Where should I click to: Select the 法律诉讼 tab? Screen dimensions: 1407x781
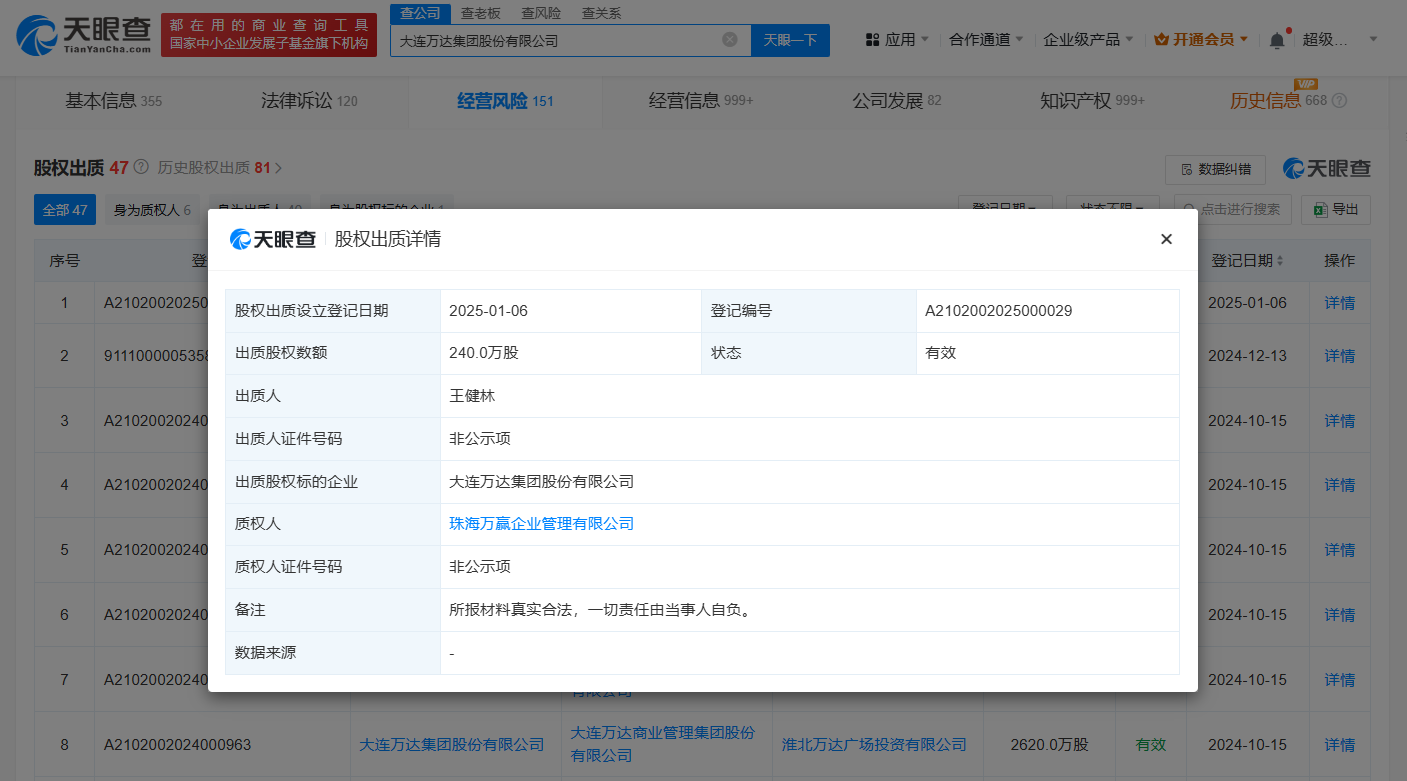[308, 101]
